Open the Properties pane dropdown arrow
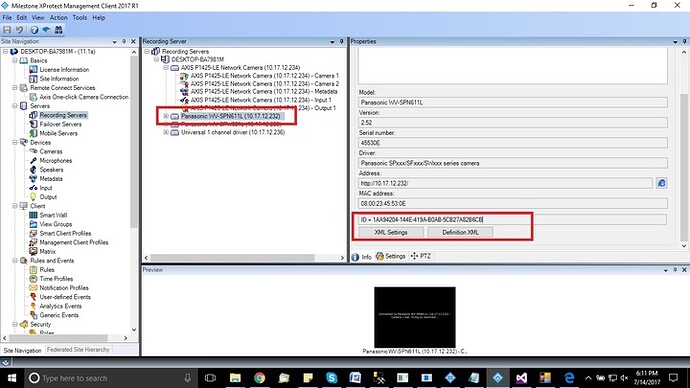This screenshot has width=690, height=388. [x=675, y=42]
